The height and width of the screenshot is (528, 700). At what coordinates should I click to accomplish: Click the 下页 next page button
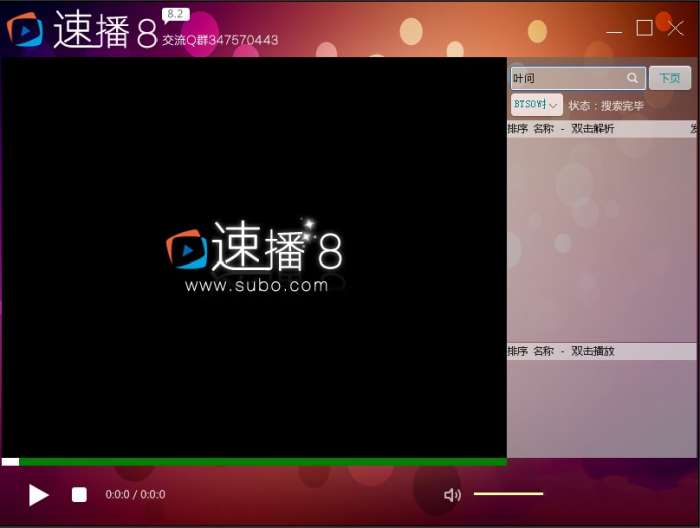click(x=670, y=78)
